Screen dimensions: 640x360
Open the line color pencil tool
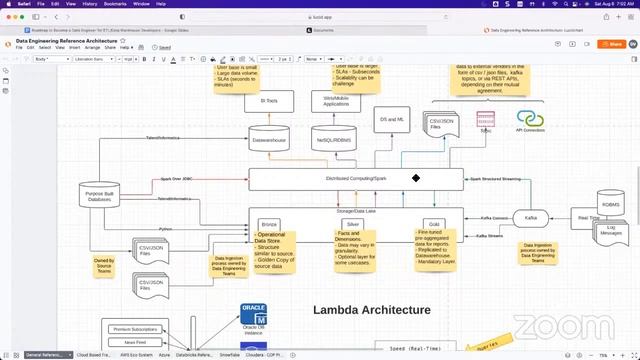223,59
